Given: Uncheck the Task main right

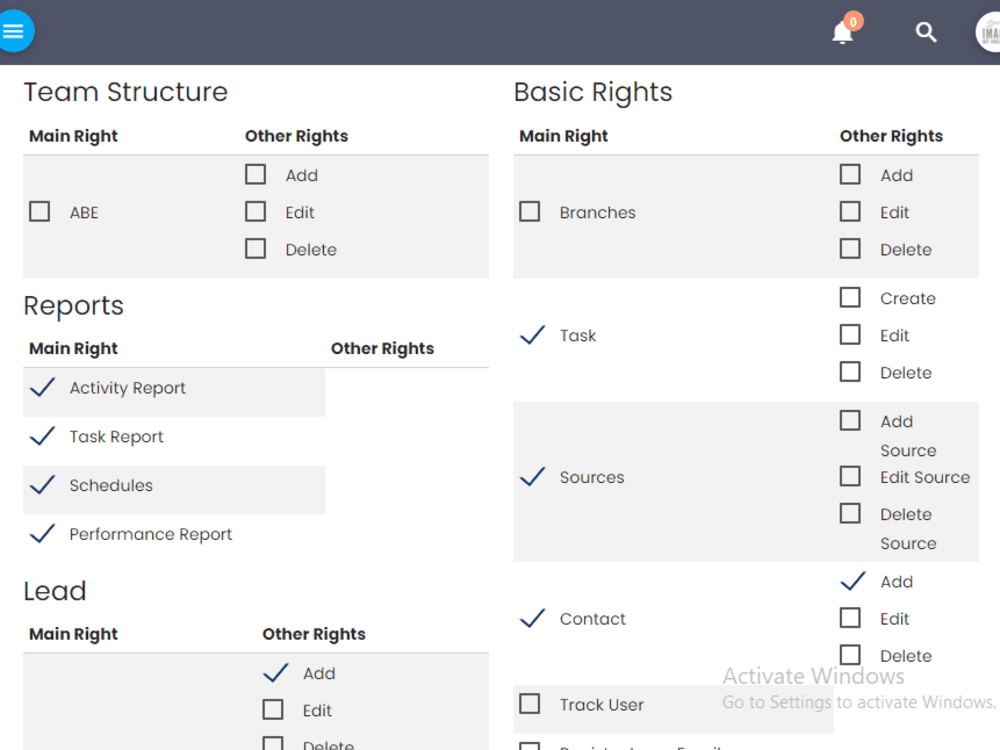Looking at the screenshot, I should (x=531, y=335).
